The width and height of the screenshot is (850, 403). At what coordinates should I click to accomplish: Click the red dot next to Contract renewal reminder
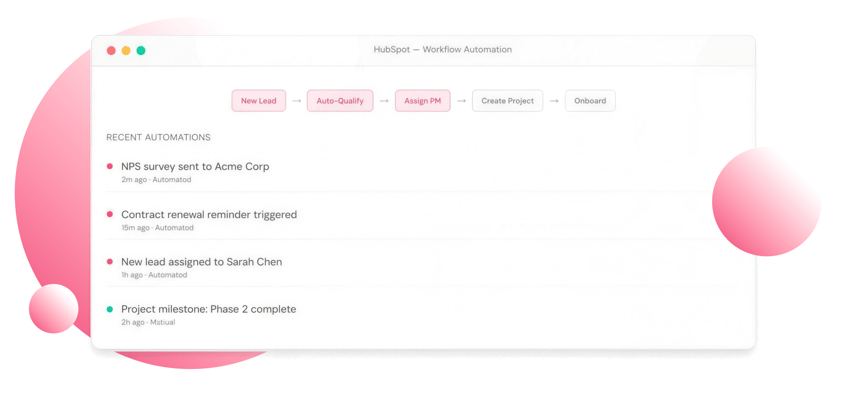pyautogui.click(x=110, y=214)
